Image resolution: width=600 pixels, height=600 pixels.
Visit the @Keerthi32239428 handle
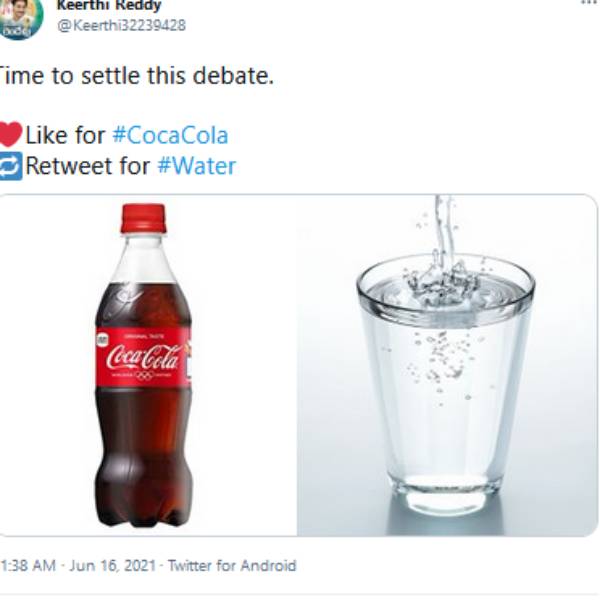(x=120, y=25)
